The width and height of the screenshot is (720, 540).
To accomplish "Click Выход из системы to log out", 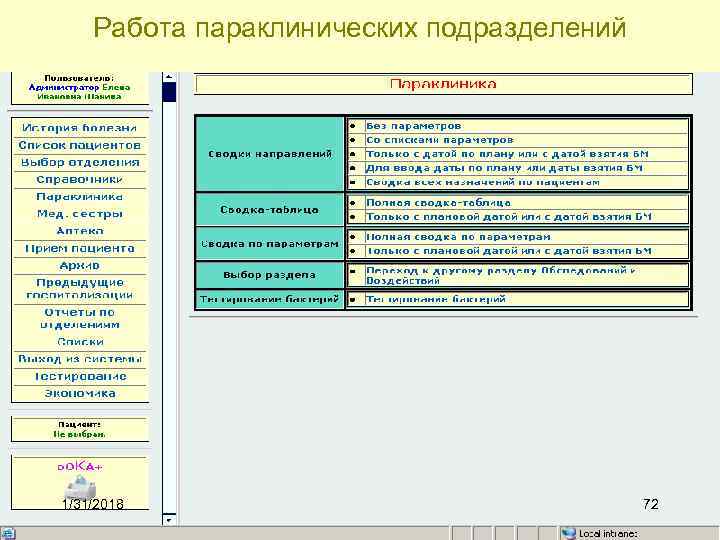I will point(79,359).
